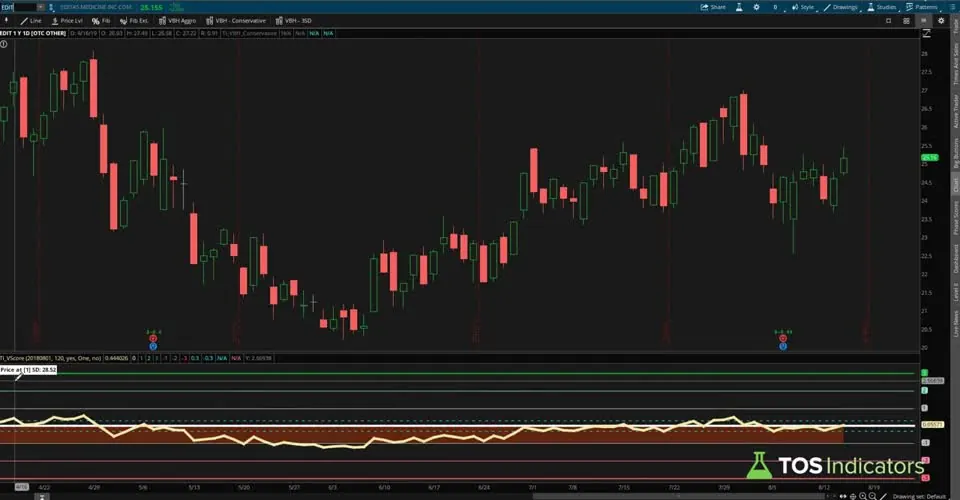The image size is (960, 500).
Task: Apply the VBH - Conservative study set
Action: coord(236,20)
